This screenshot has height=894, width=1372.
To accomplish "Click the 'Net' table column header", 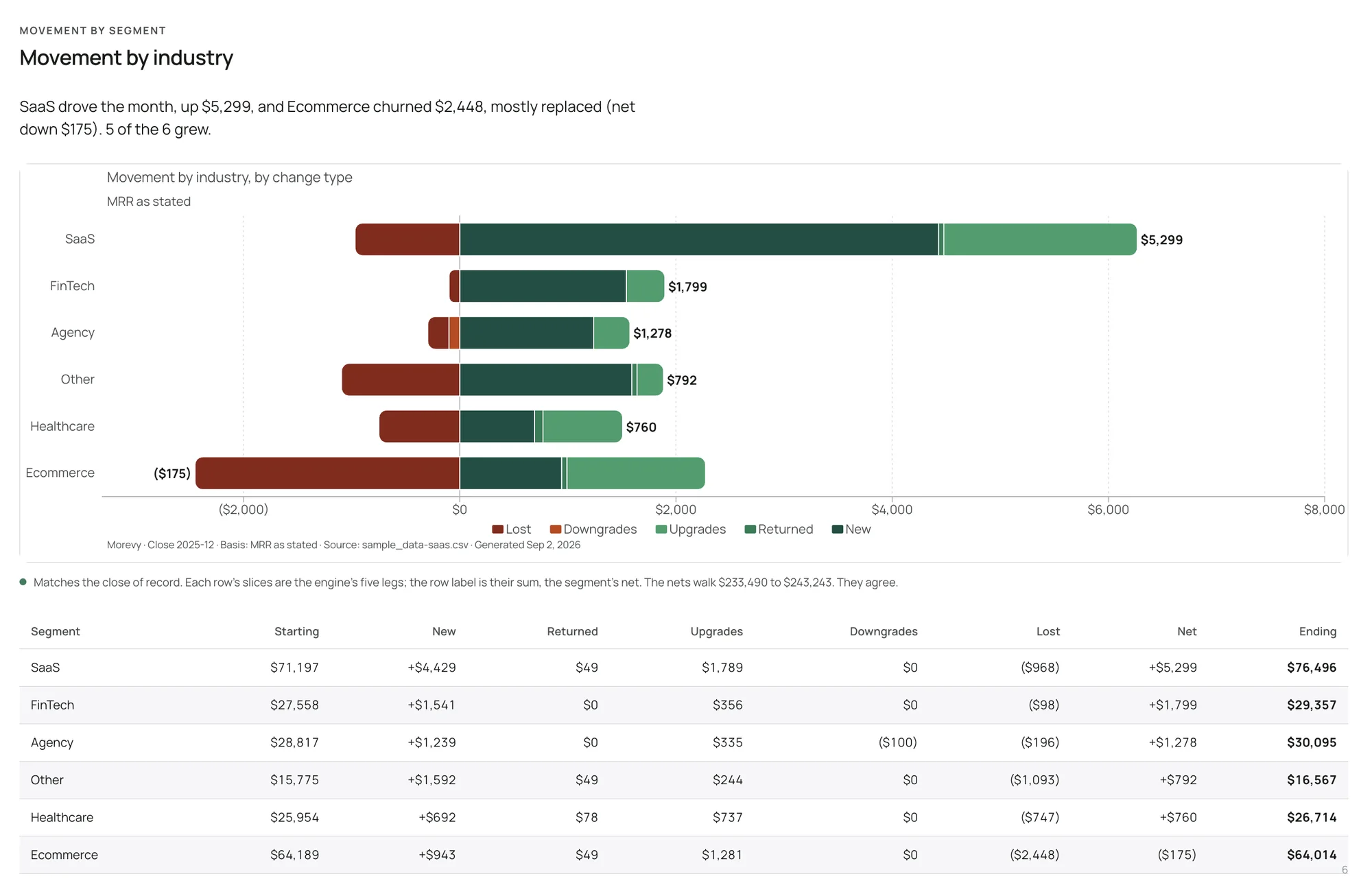I will point(1187,631).
